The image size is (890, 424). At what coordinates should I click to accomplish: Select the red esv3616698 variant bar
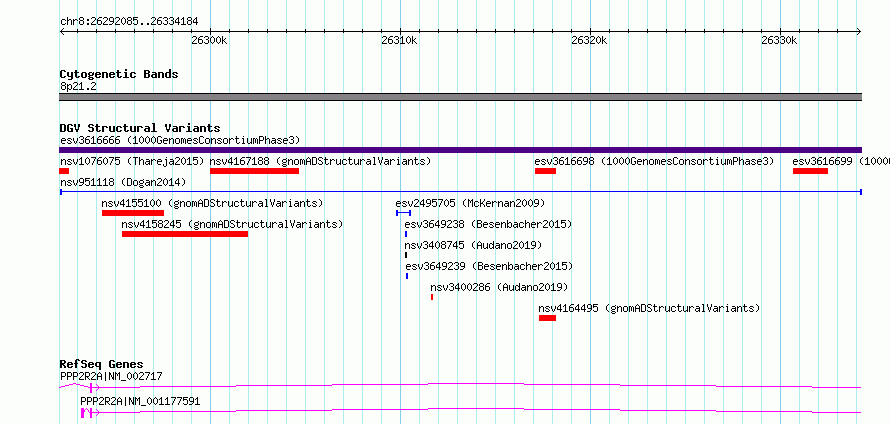coord(545,171)
